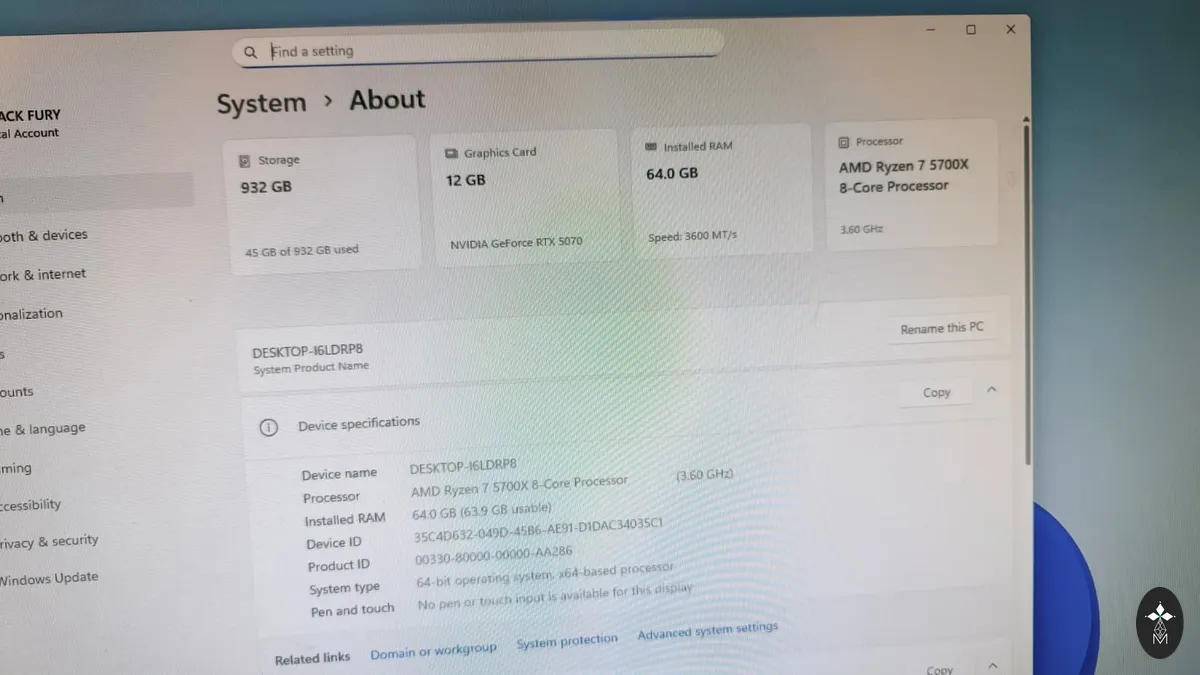
Task: Maximize the Settings window
Action: pos(970,30)
